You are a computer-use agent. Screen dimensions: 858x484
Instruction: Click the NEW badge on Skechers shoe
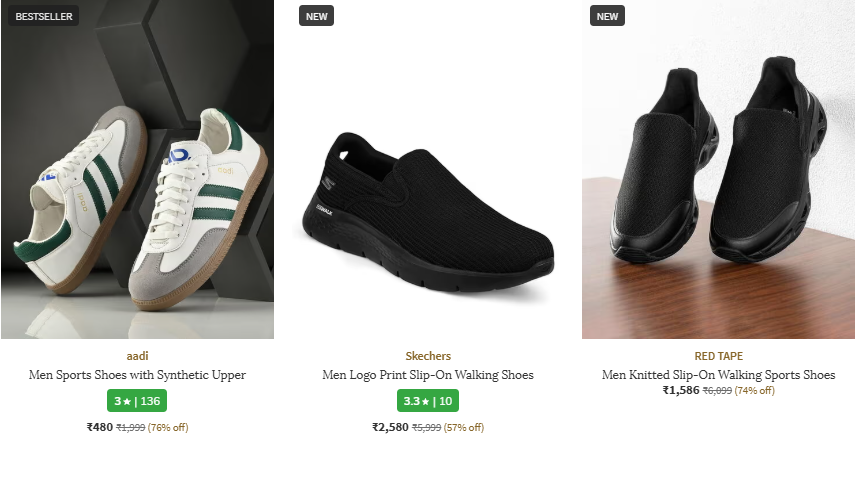click(x=316, y=16)
